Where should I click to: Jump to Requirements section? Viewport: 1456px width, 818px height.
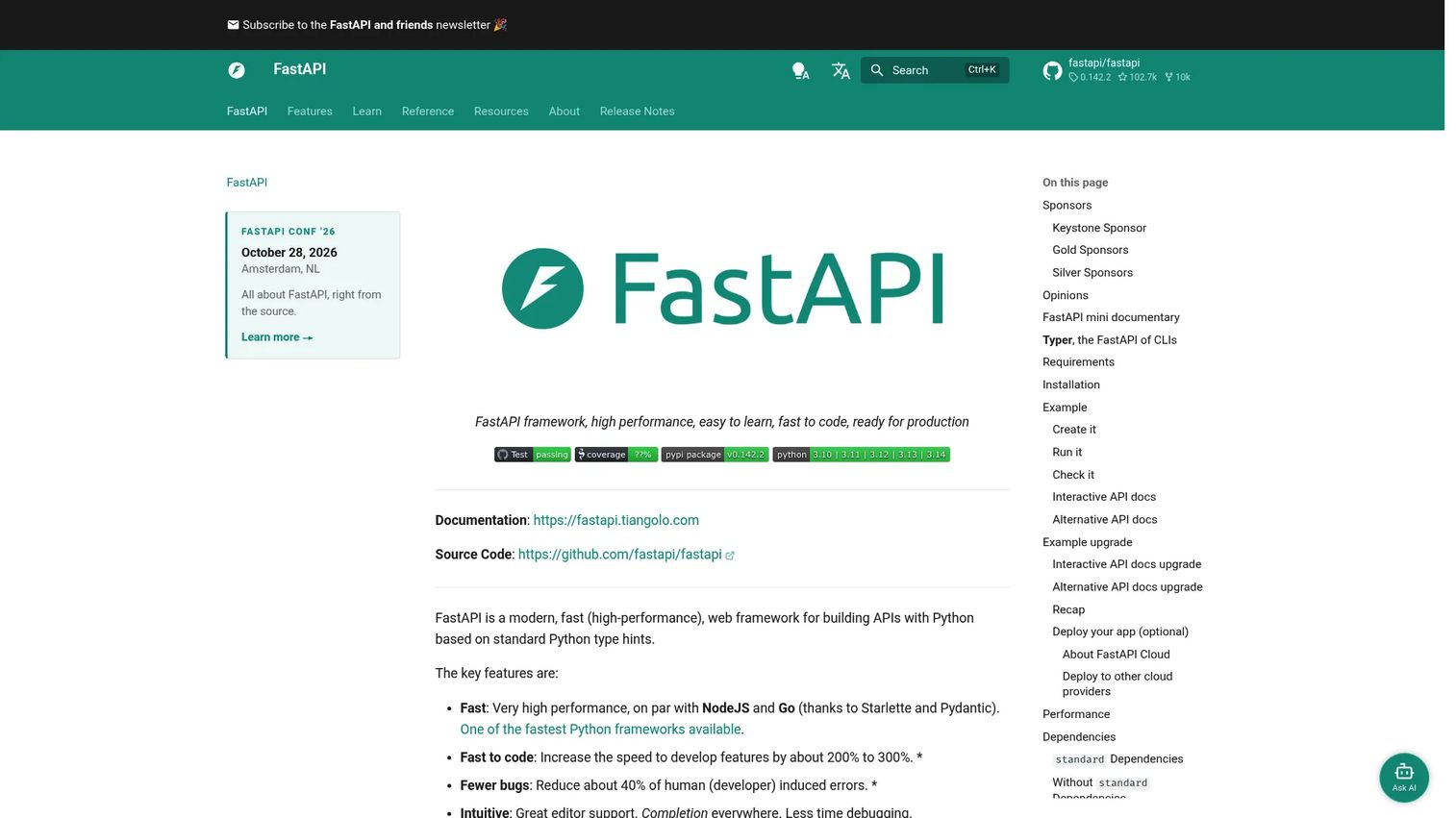point(1078,362)
